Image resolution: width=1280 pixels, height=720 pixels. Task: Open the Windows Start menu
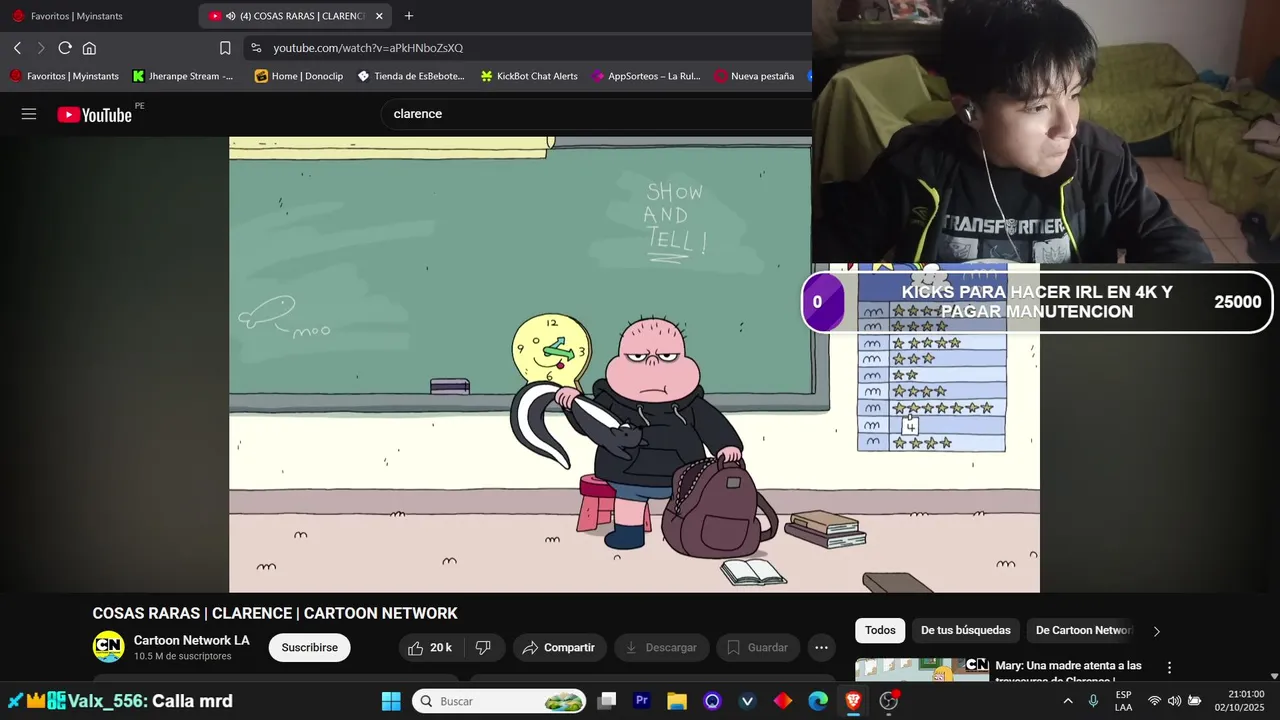(x=391, y=701)
